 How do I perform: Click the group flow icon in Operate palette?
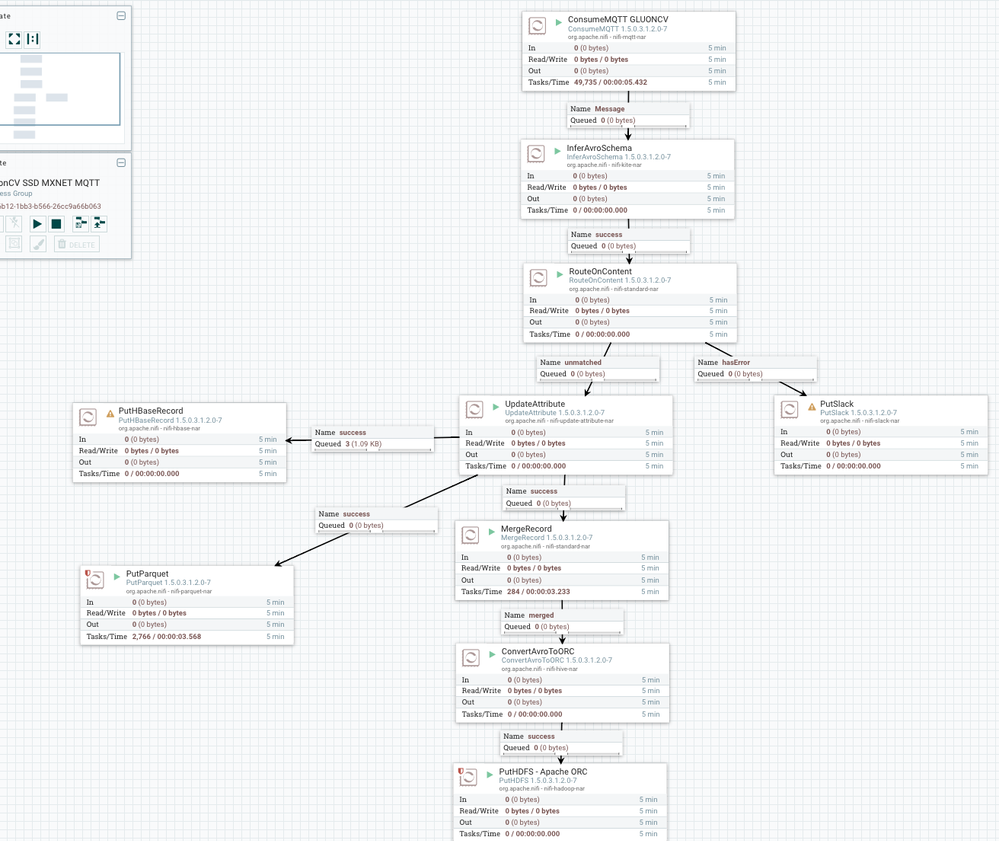coord(80,224)
